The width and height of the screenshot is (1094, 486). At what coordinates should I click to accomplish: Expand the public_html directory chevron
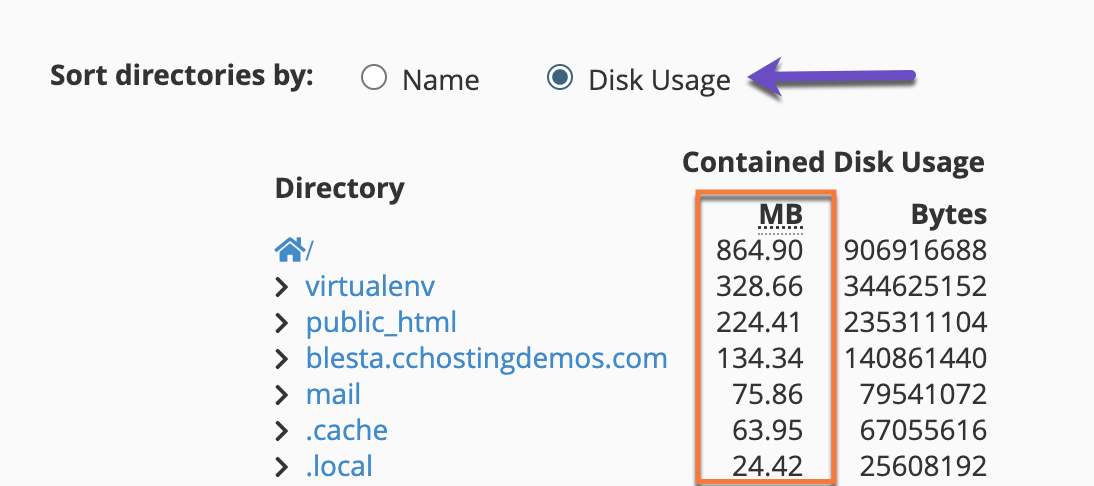(282, 323)
